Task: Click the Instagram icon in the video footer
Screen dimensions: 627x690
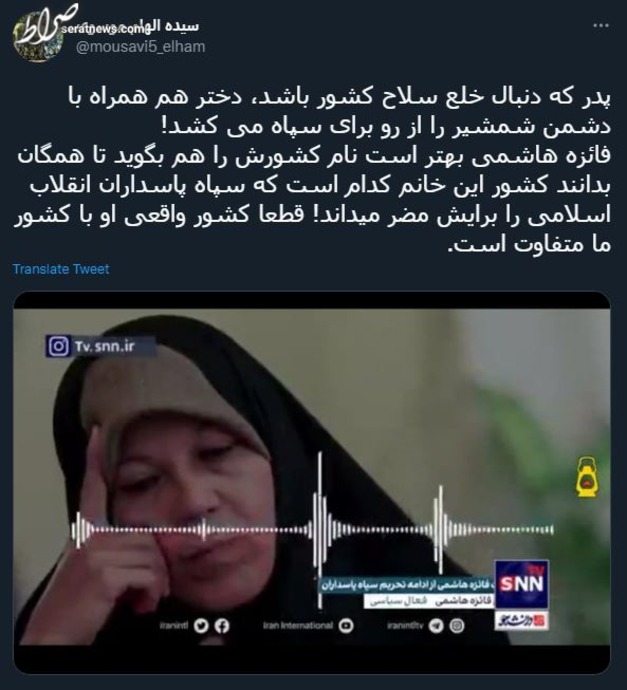Action: tap(457, 625)
